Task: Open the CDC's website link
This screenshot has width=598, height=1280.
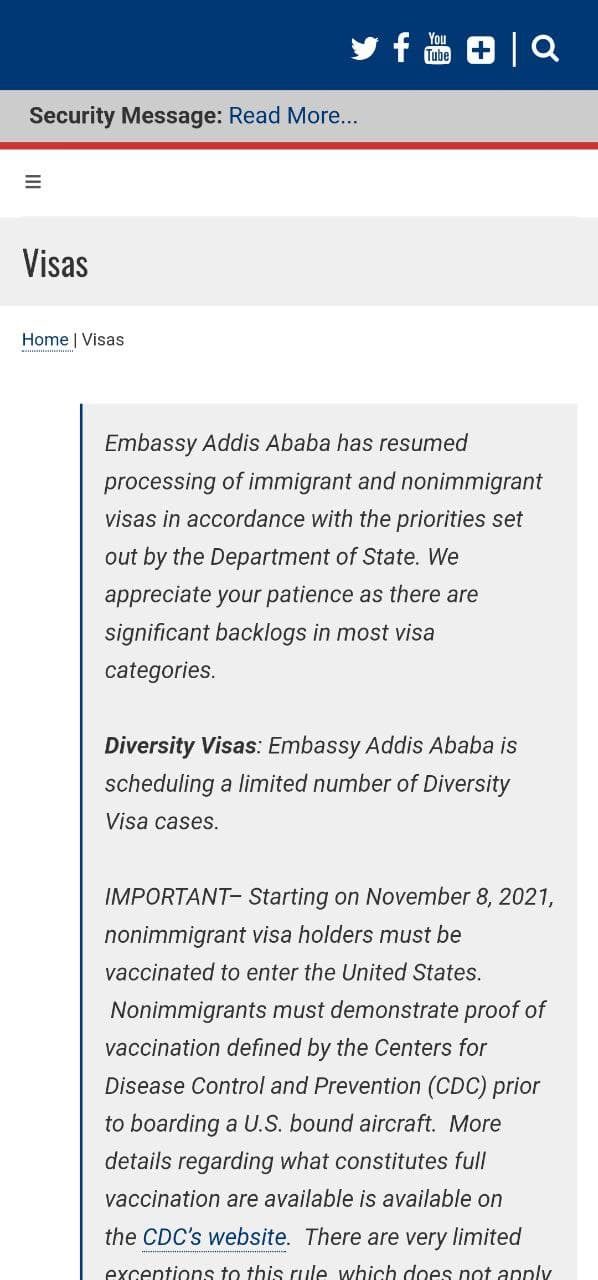Action: click(214, 1237)
